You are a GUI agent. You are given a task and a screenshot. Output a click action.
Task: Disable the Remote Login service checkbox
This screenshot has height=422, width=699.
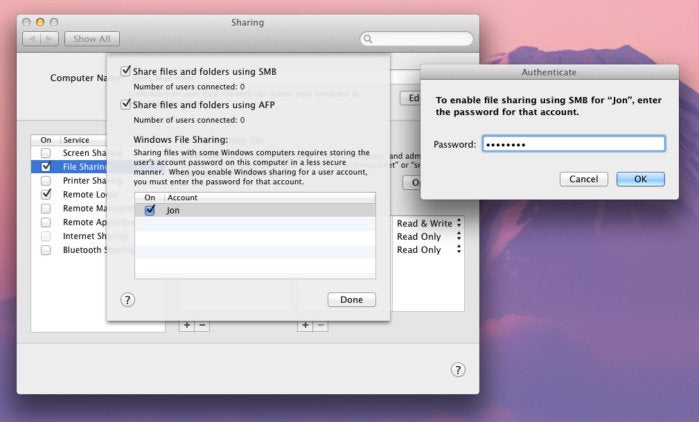(x=45, y=194)
